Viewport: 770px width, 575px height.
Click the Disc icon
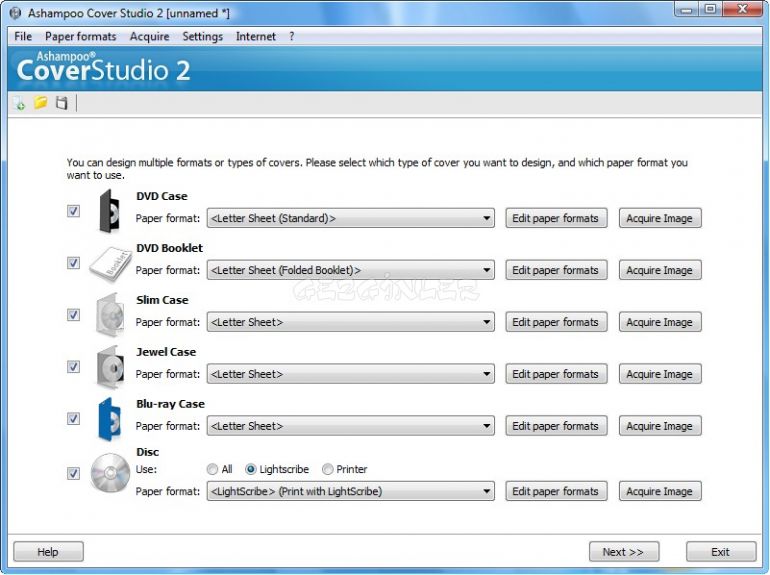coord(110,473)
